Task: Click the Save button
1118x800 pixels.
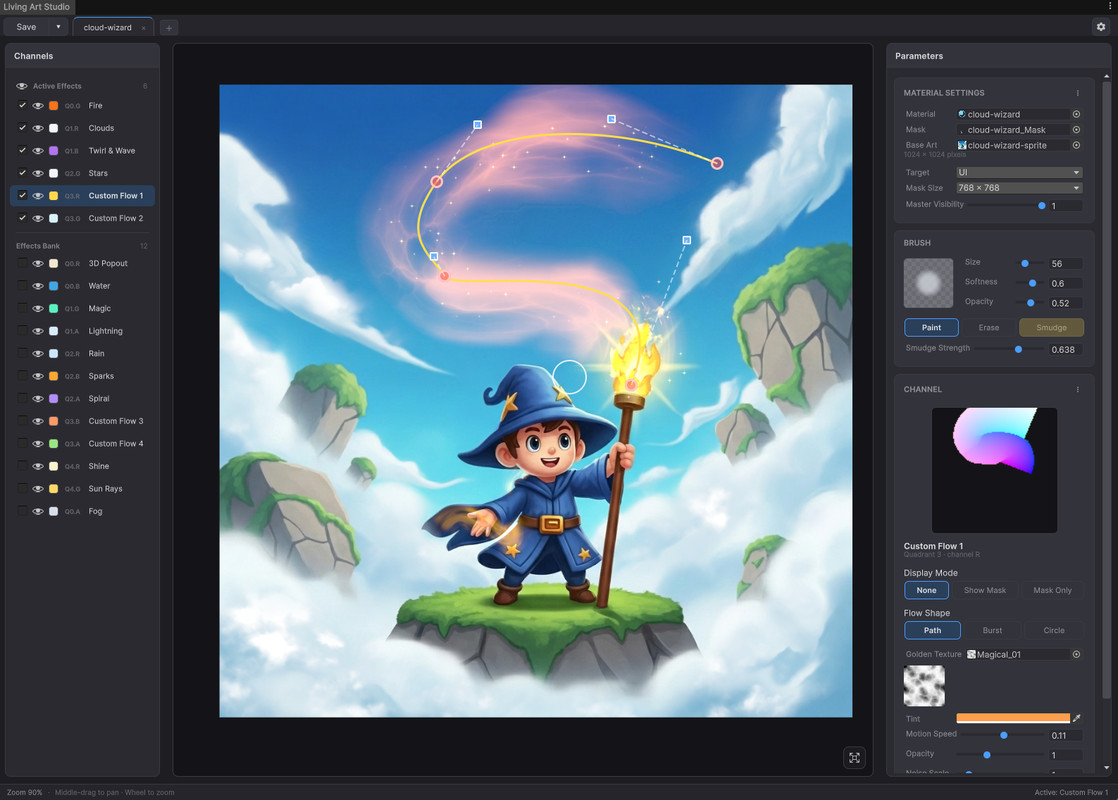Action: tap(26, 27)
